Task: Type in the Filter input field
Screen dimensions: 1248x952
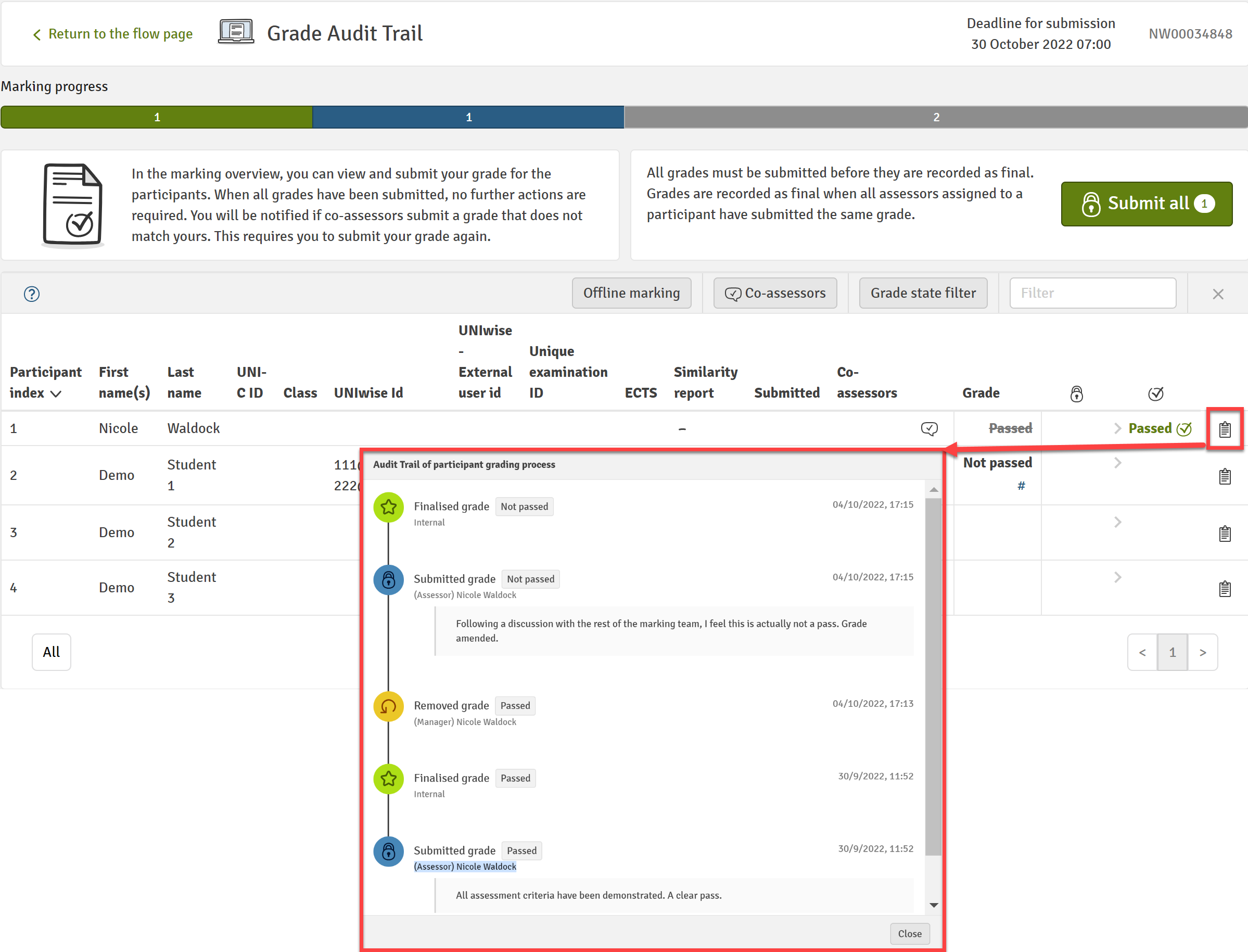Action: point(1091,293)
